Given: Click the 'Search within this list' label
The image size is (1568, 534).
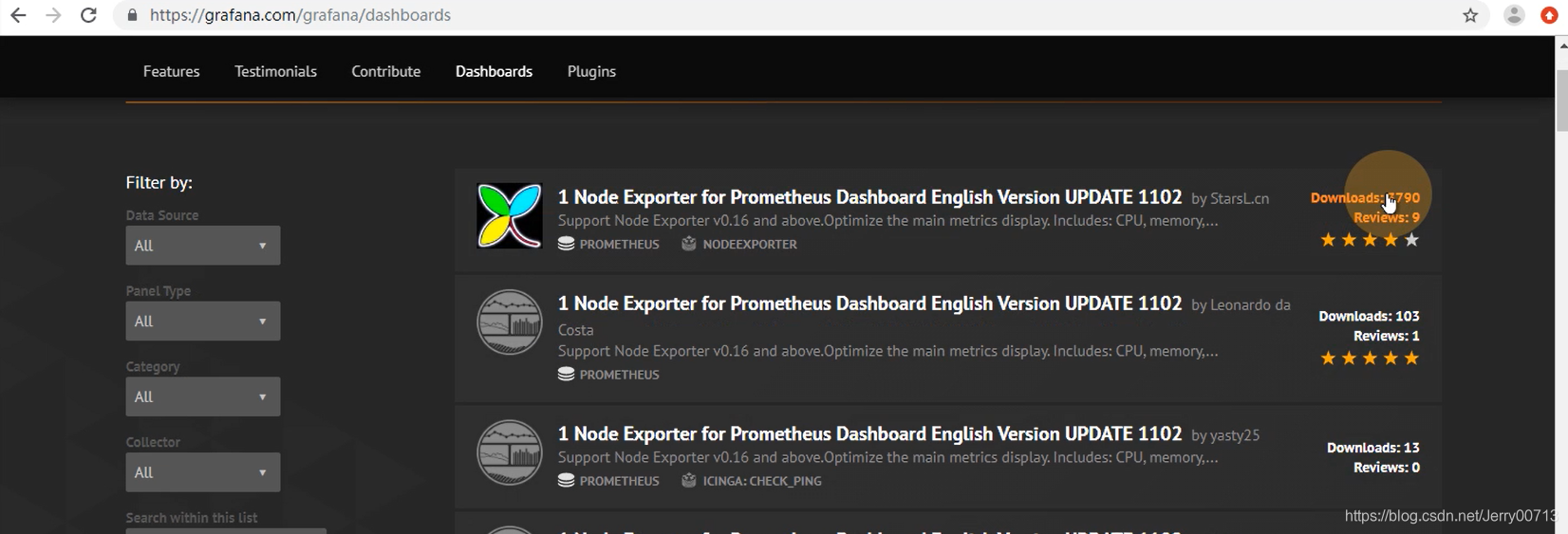Looking at the screenshot, I should click(x=192, y=518).
